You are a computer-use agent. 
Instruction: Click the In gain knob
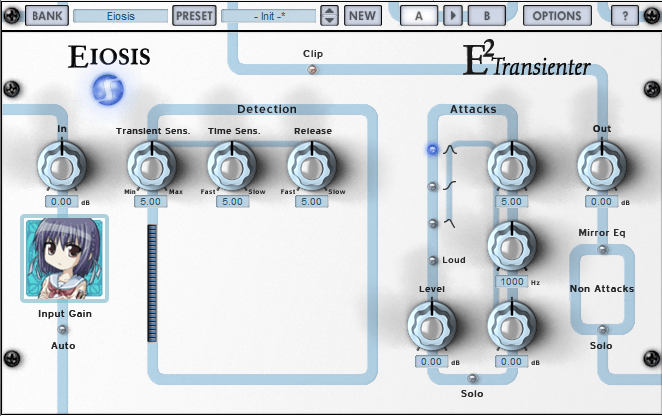tap(62, 166)
